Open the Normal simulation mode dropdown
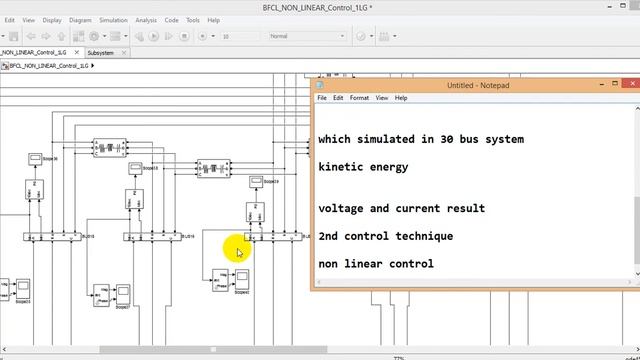This screenshot has height=360, width=640. 307,36
